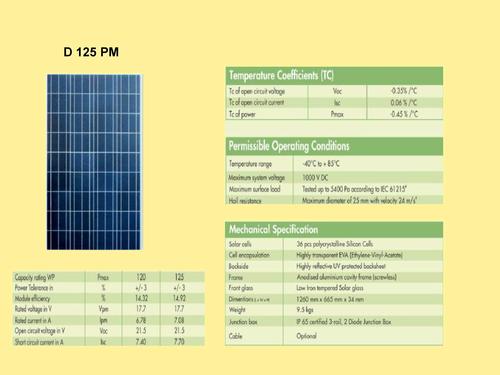Viewport: 500px width, 375px height.
Task: Click the "-40°C to +85°C" value
Action: tap(321, 164)
